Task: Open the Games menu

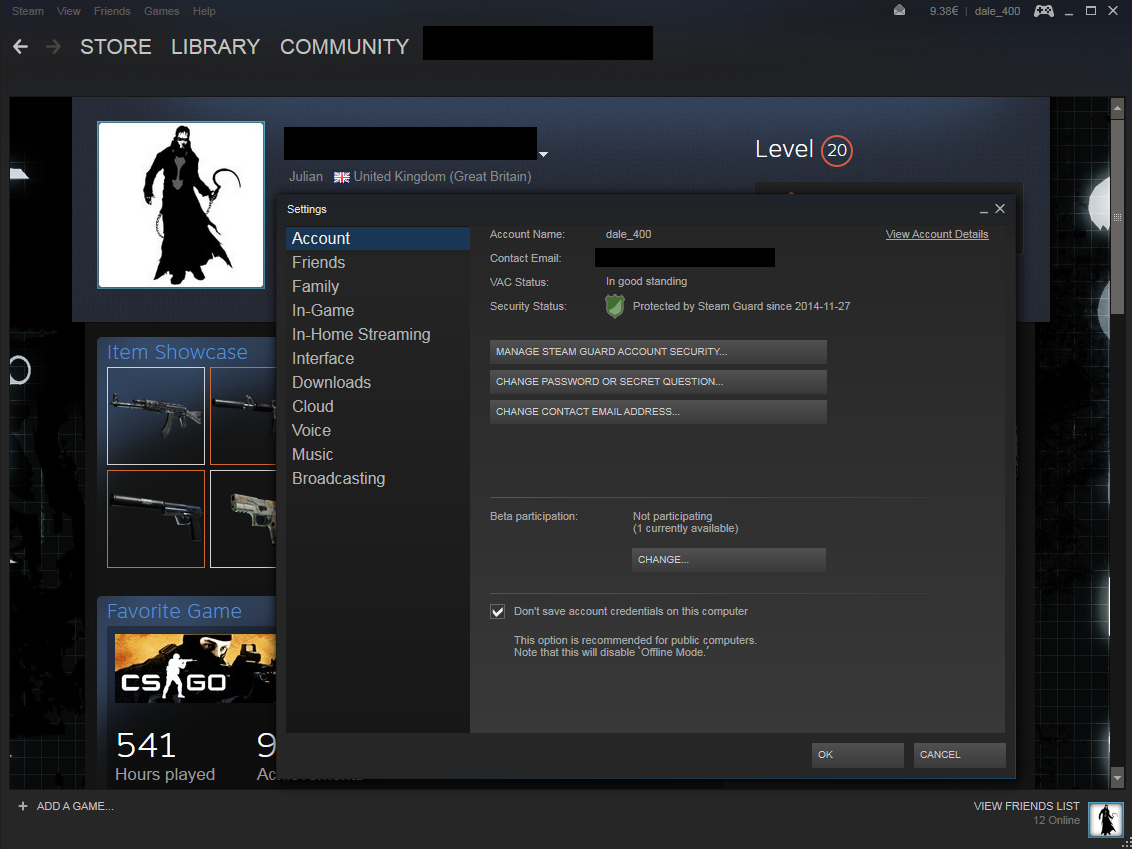Action: [x=162, y=11]
